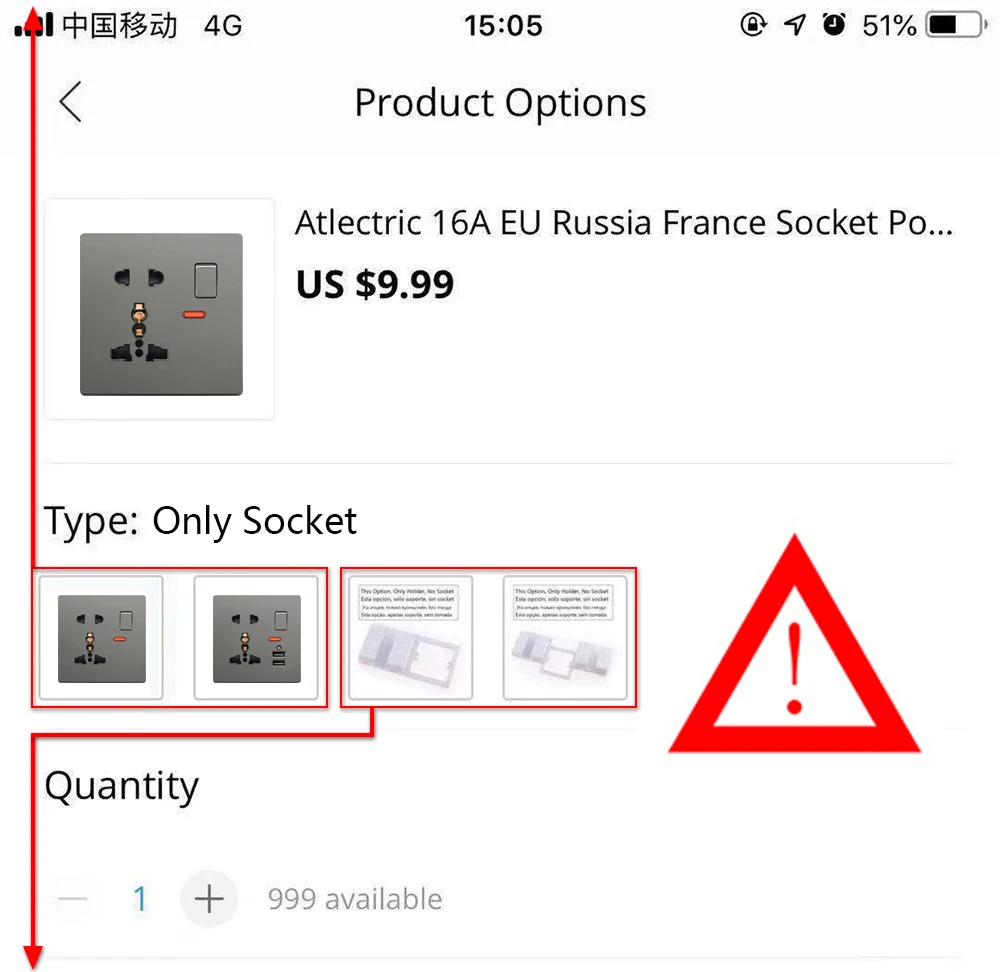Tap the location arrow status icon
This screenshot has width=1000, height=972.
(x=795, y=25)
